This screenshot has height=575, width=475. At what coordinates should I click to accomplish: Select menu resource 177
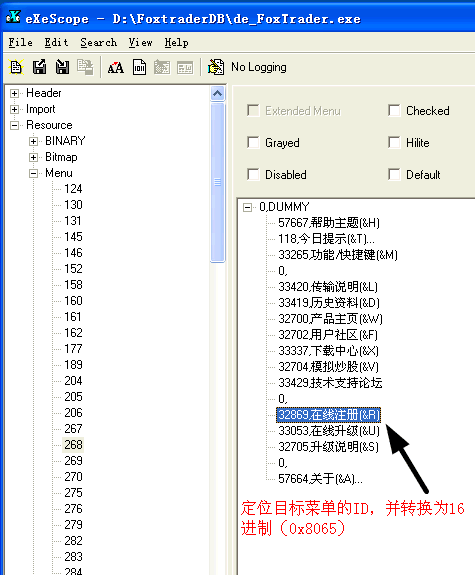[73, 349]
